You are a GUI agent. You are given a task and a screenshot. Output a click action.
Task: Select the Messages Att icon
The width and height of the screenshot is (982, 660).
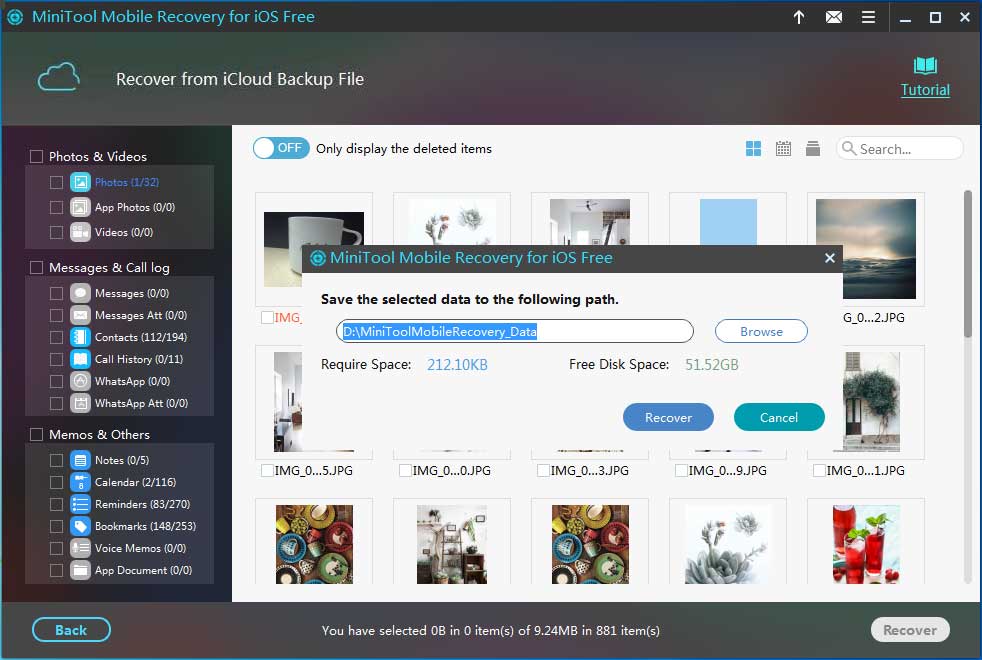tap(80, 315)
